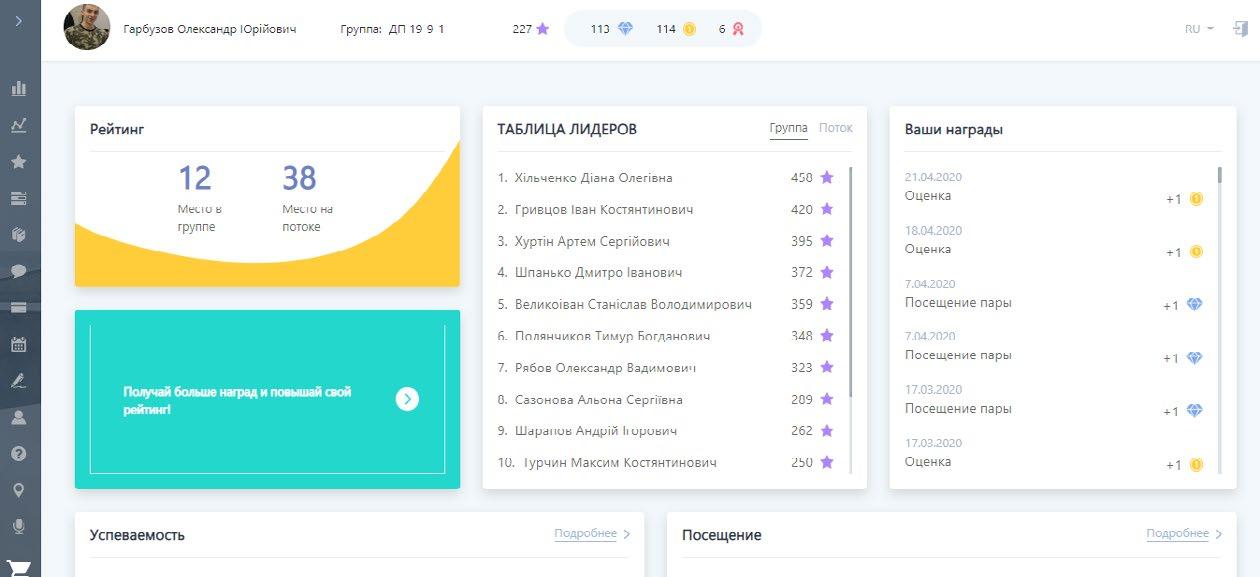Open the microphone icon in sidebar

pyautogui.click(x=19, y=526)
